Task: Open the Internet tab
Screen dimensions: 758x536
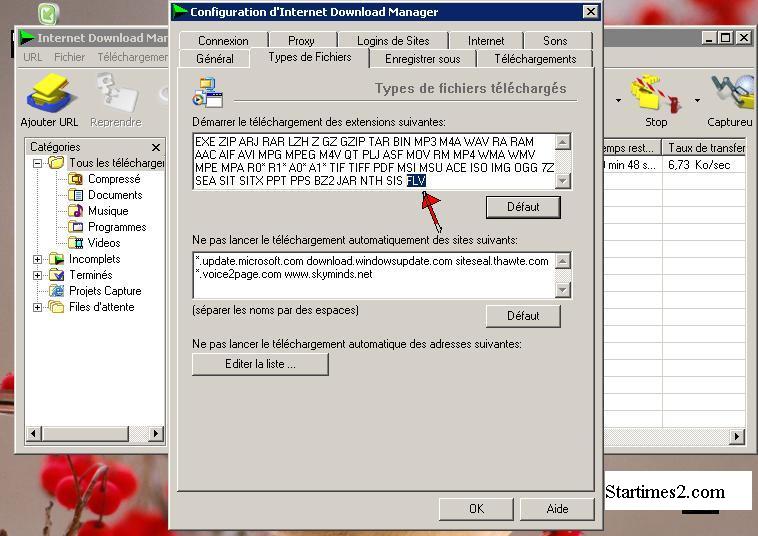Action: tap(486, 41)
